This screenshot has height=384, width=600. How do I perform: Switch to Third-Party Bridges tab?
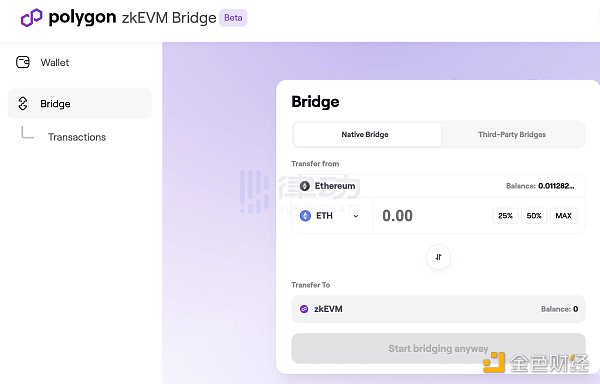[512, 134]
